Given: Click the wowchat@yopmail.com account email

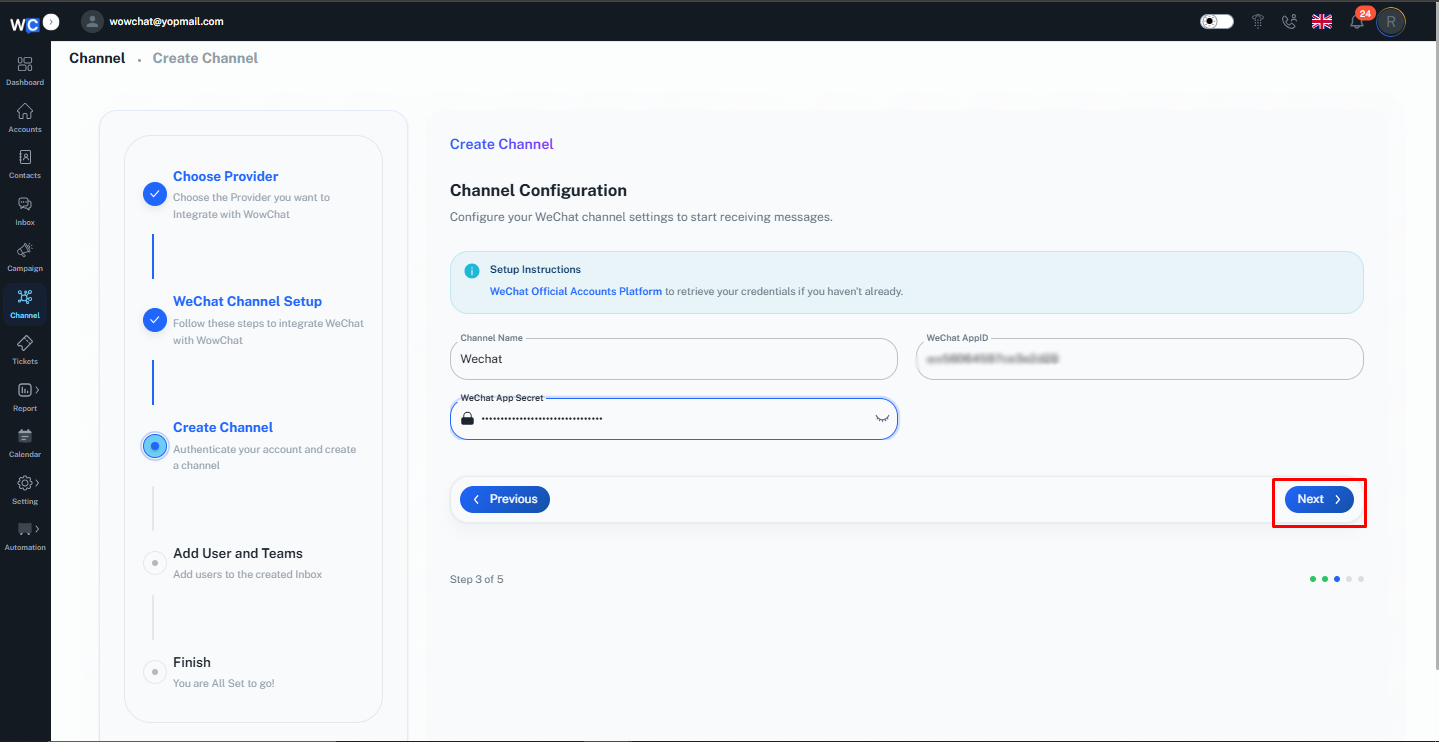Looking at the screenshot, I should [x=166, y=21].
